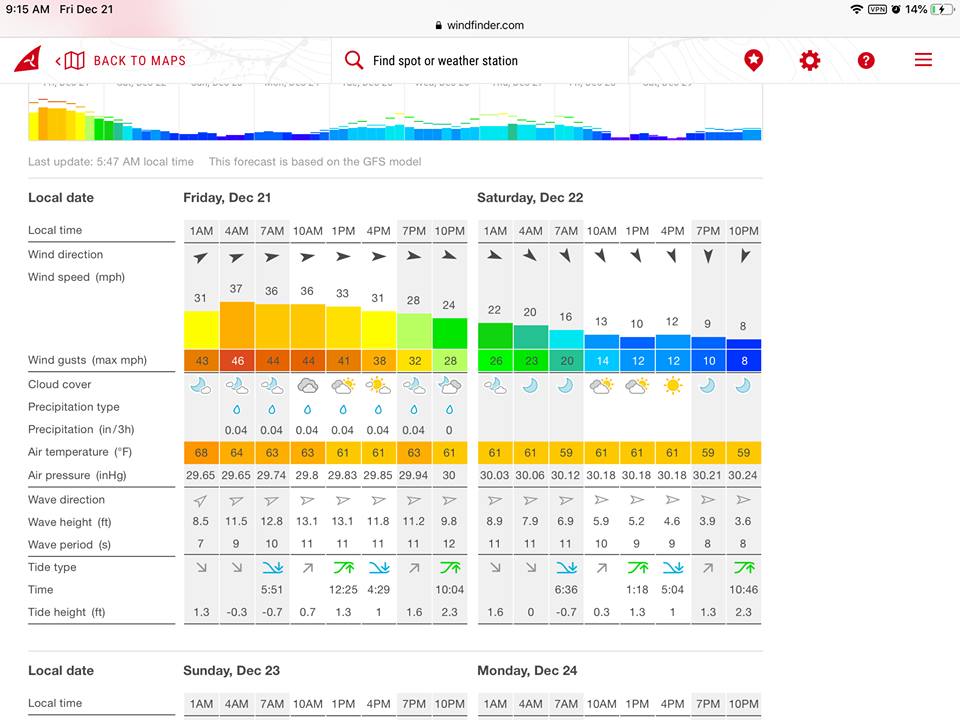The height and width of the screenshot is (720, 960).
Task: Tap the battery status indicator
Action: pos(942,9)
